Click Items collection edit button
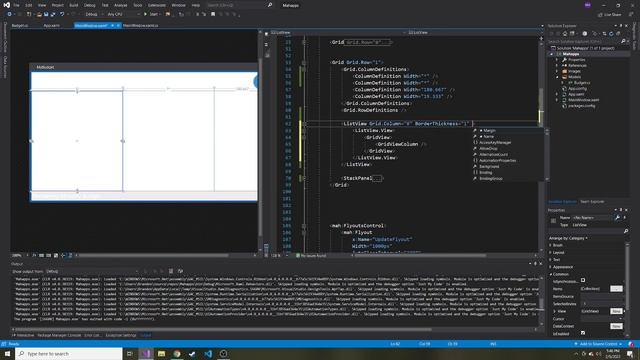The width and height of the screenshot is (640, 360). 616,289
